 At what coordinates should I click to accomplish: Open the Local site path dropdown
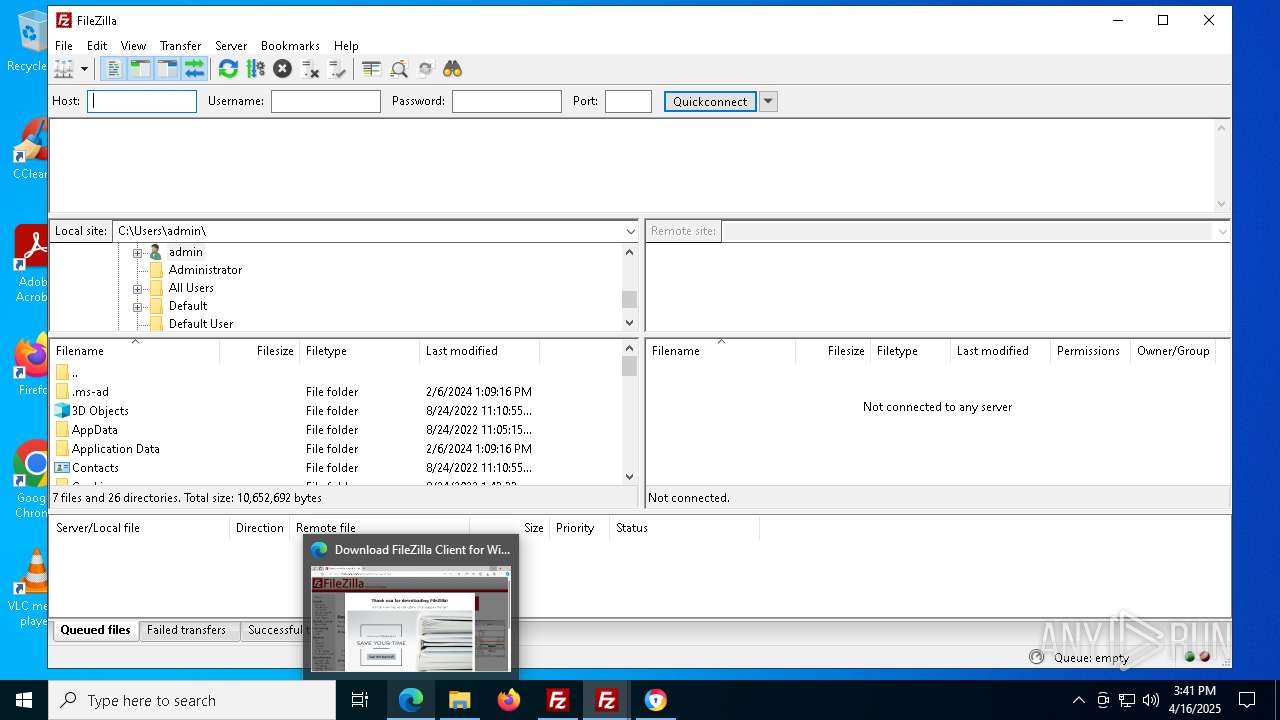point(630,231)
